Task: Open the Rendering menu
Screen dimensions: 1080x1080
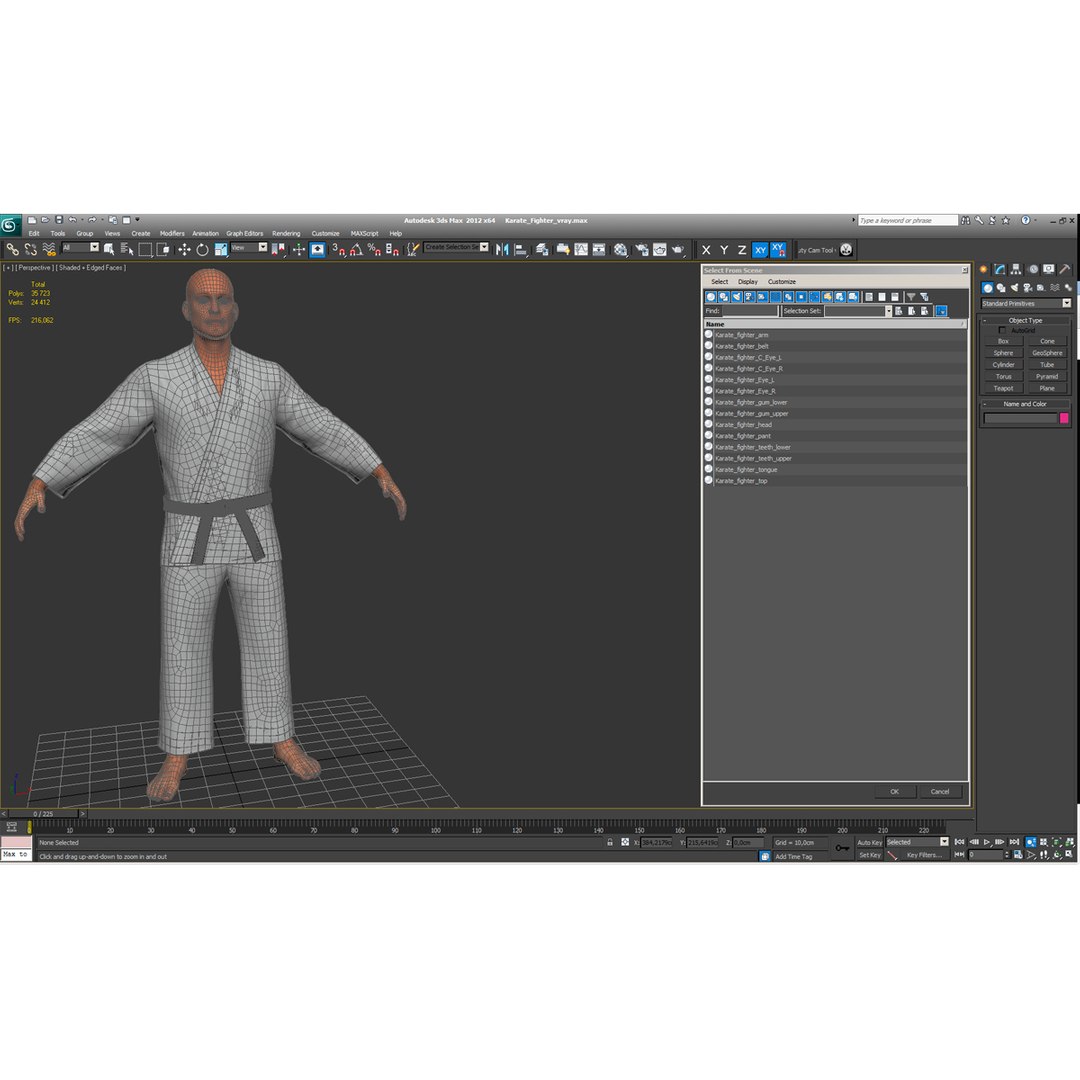Action: (x=286, y=233)
